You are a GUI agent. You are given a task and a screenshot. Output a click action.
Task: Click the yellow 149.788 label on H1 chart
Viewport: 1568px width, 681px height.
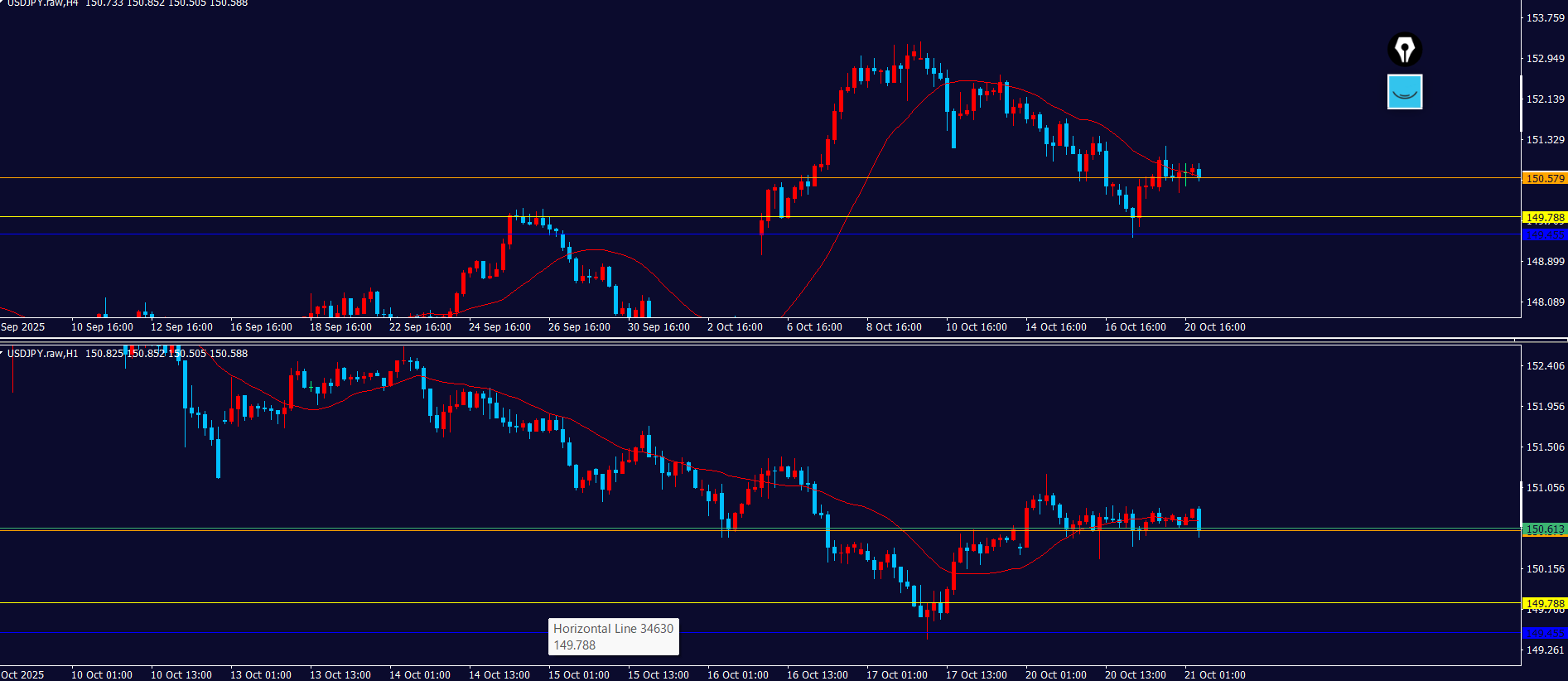[x=1545, y=603]
